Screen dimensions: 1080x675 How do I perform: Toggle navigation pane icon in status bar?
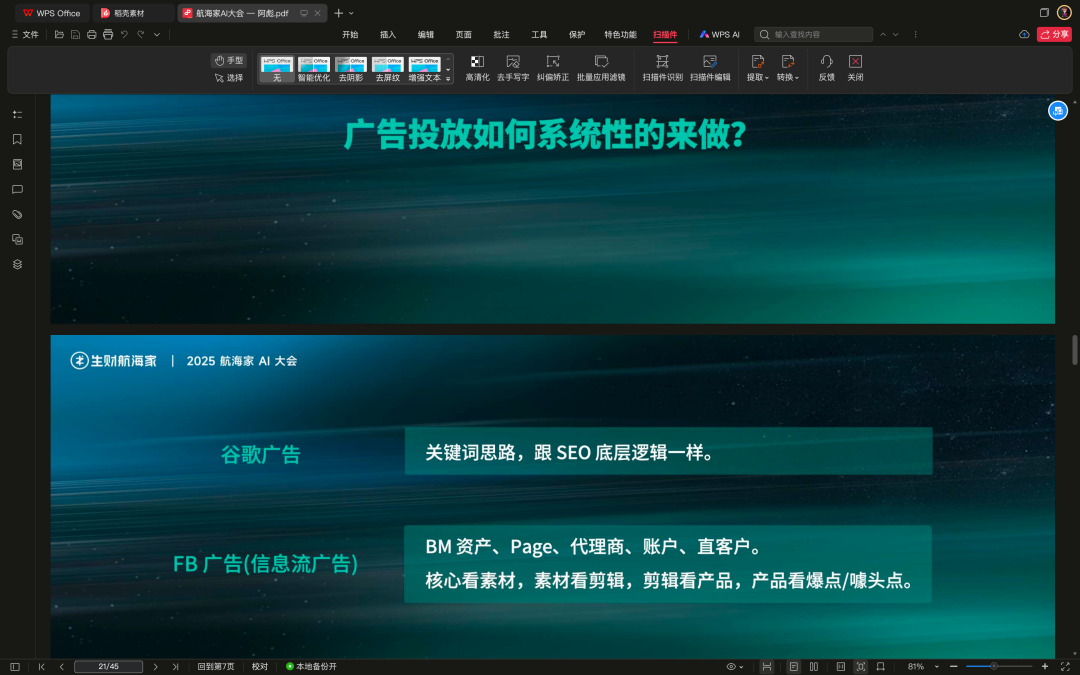tap(14, 667)
